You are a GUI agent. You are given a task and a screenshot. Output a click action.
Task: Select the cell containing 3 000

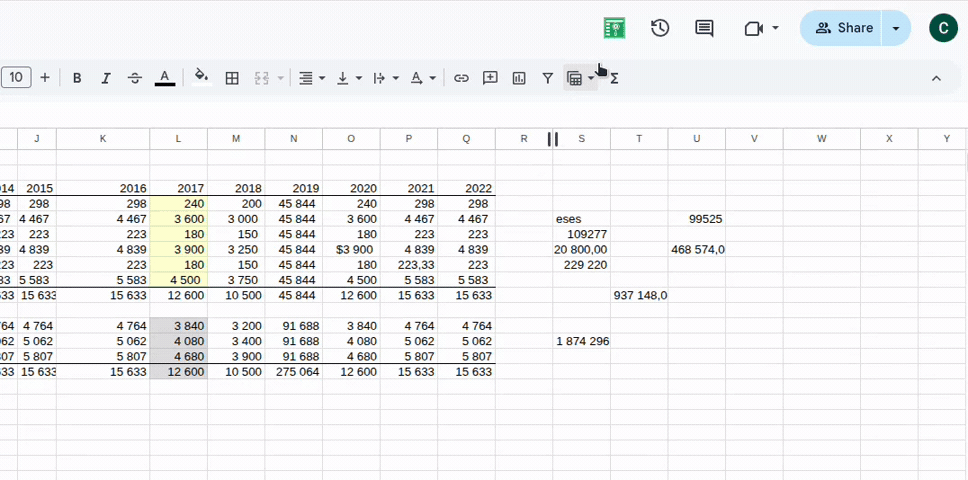(x=236, y=219)
